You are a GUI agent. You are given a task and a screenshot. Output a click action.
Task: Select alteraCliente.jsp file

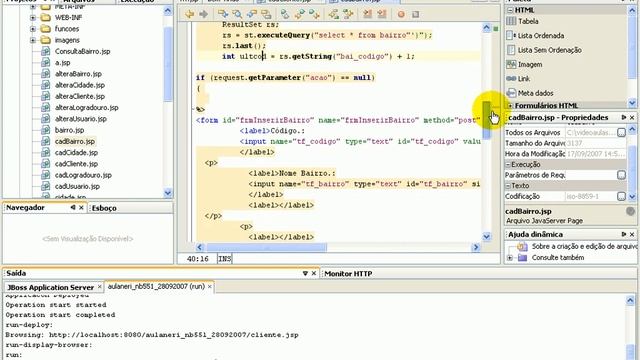(80, 96)
